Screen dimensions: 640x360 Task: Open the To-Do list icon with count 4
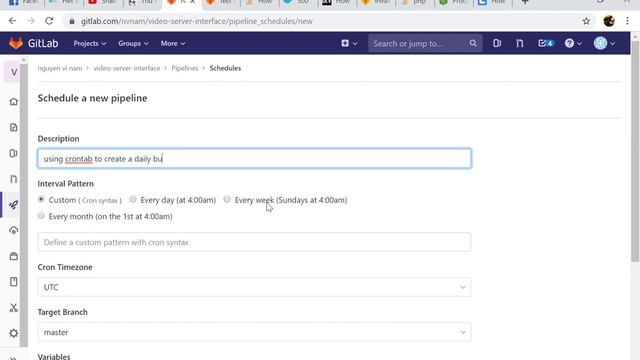pyautogui.click(x=546, y=43)
